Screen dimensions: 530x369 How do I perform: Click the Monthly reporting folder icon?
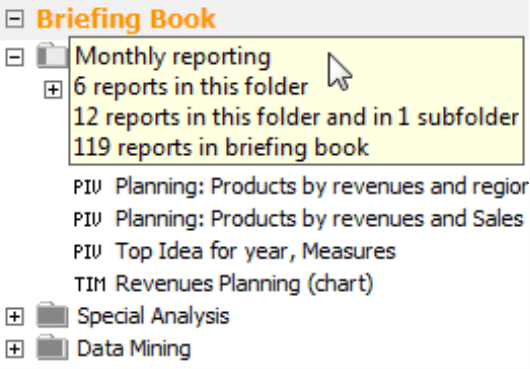[52, 55]
